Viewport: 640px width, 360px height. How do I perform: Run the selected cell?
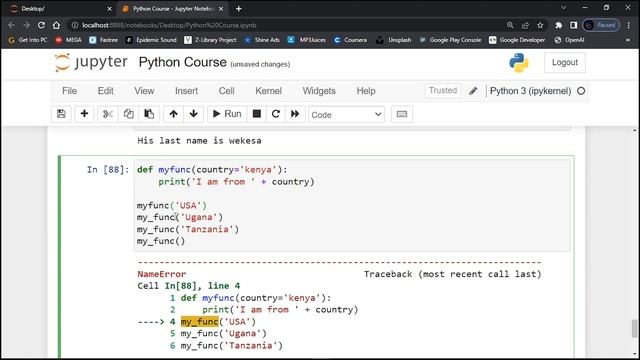(227, 114)
